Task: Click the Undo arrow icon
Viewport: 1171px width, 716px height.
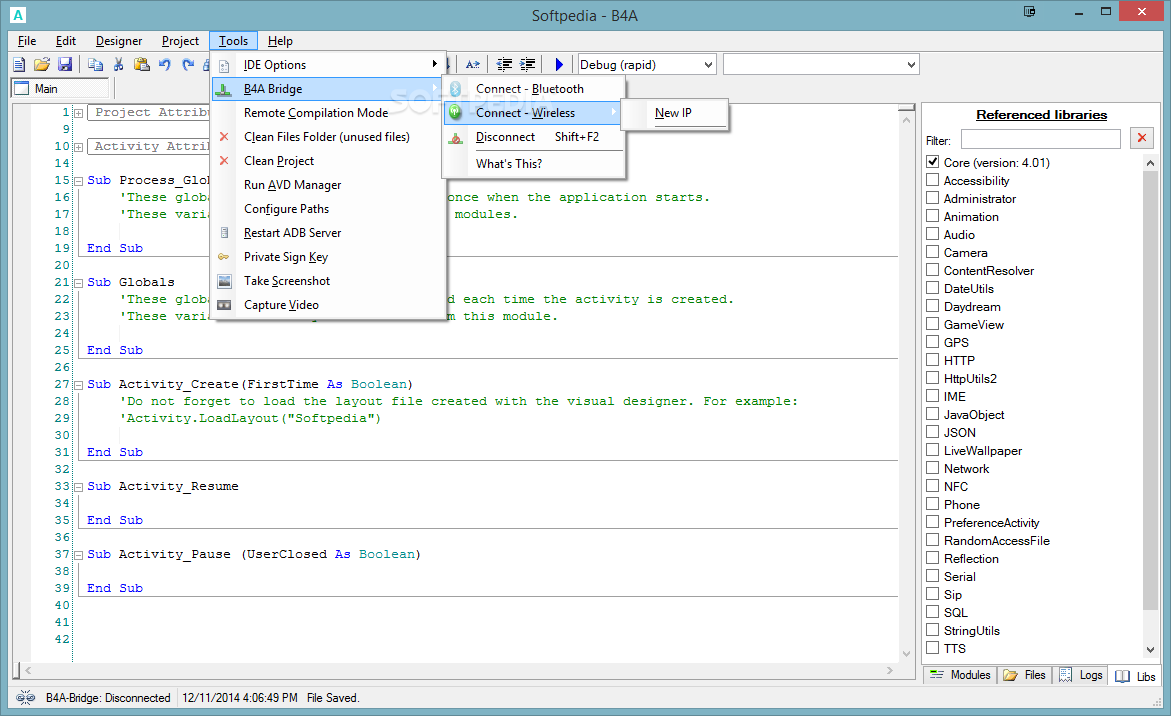Action: [x=164, y=65]
